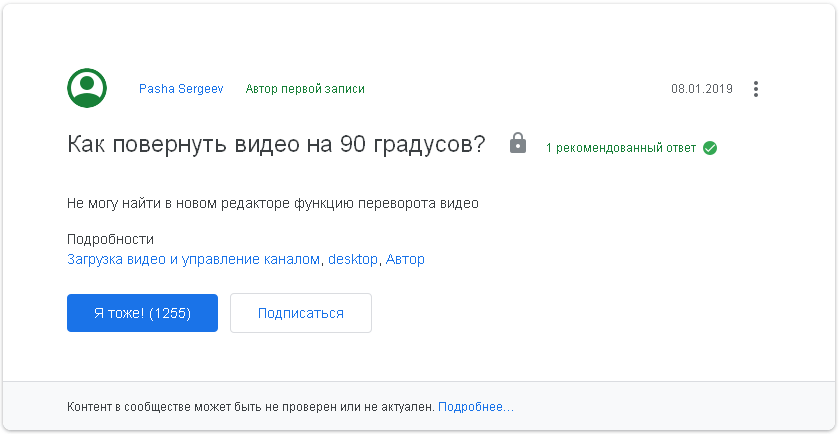This screenshot has height=434, width=839.
Task: Click the post date 08.01.2019
Action: click(x=701, y=89)
